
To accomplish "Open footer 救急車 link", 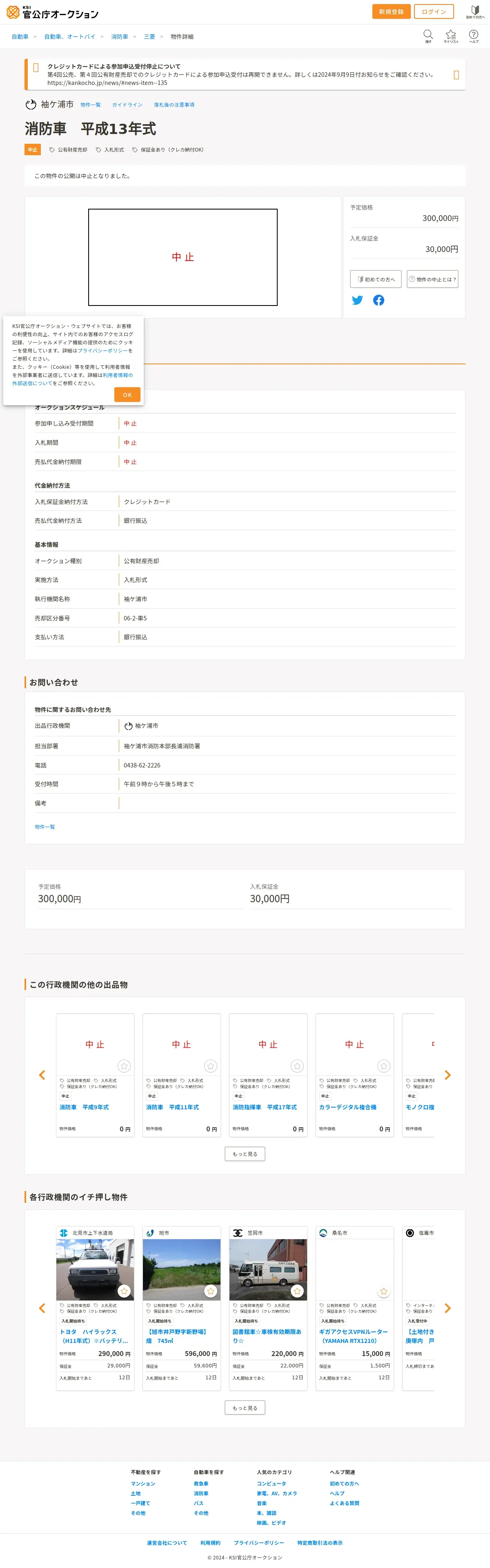I will (201, 1483).
